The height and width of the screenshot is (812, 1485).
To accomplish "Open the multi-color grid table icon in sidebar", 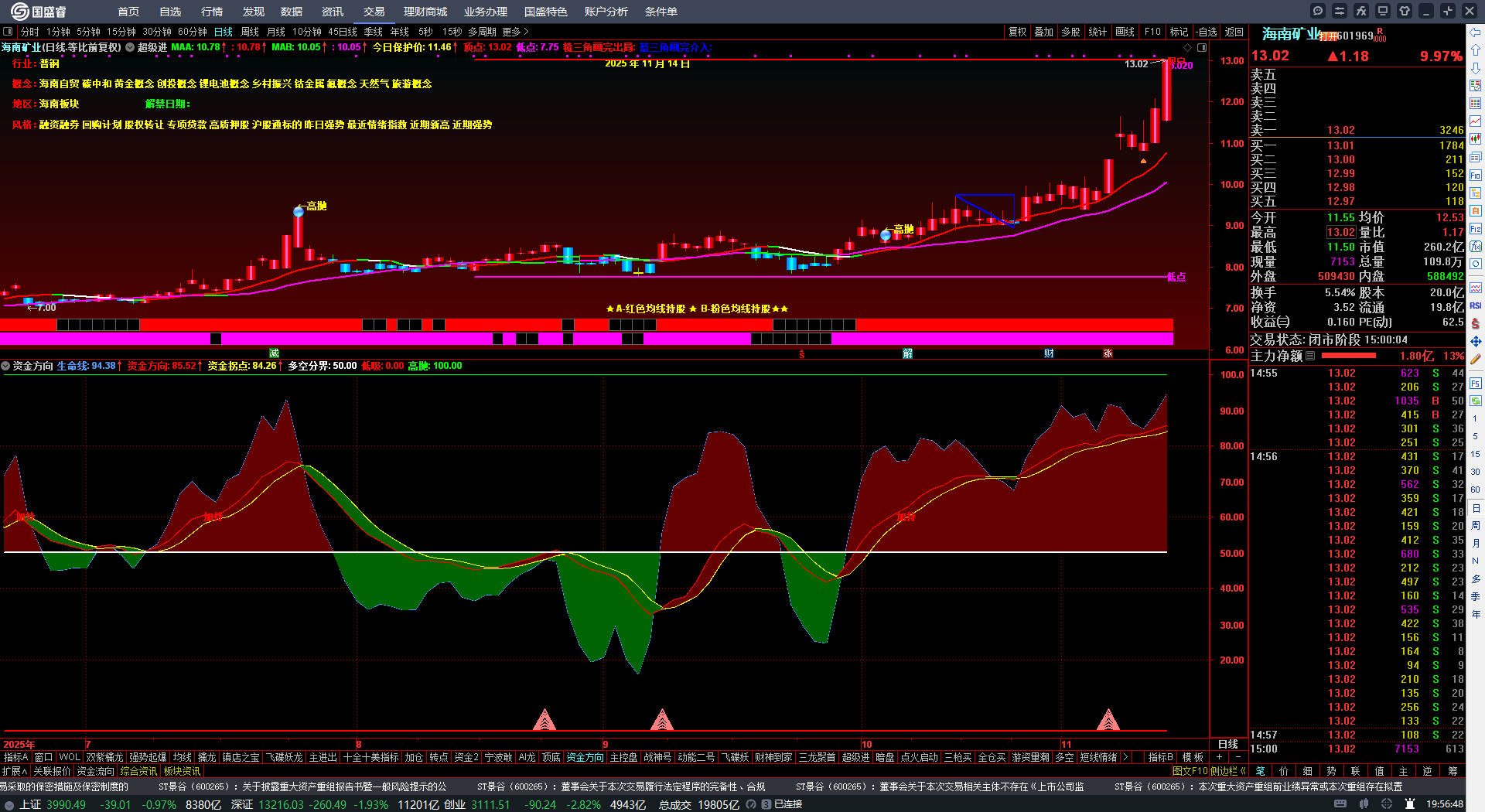I will point(1476,104).
